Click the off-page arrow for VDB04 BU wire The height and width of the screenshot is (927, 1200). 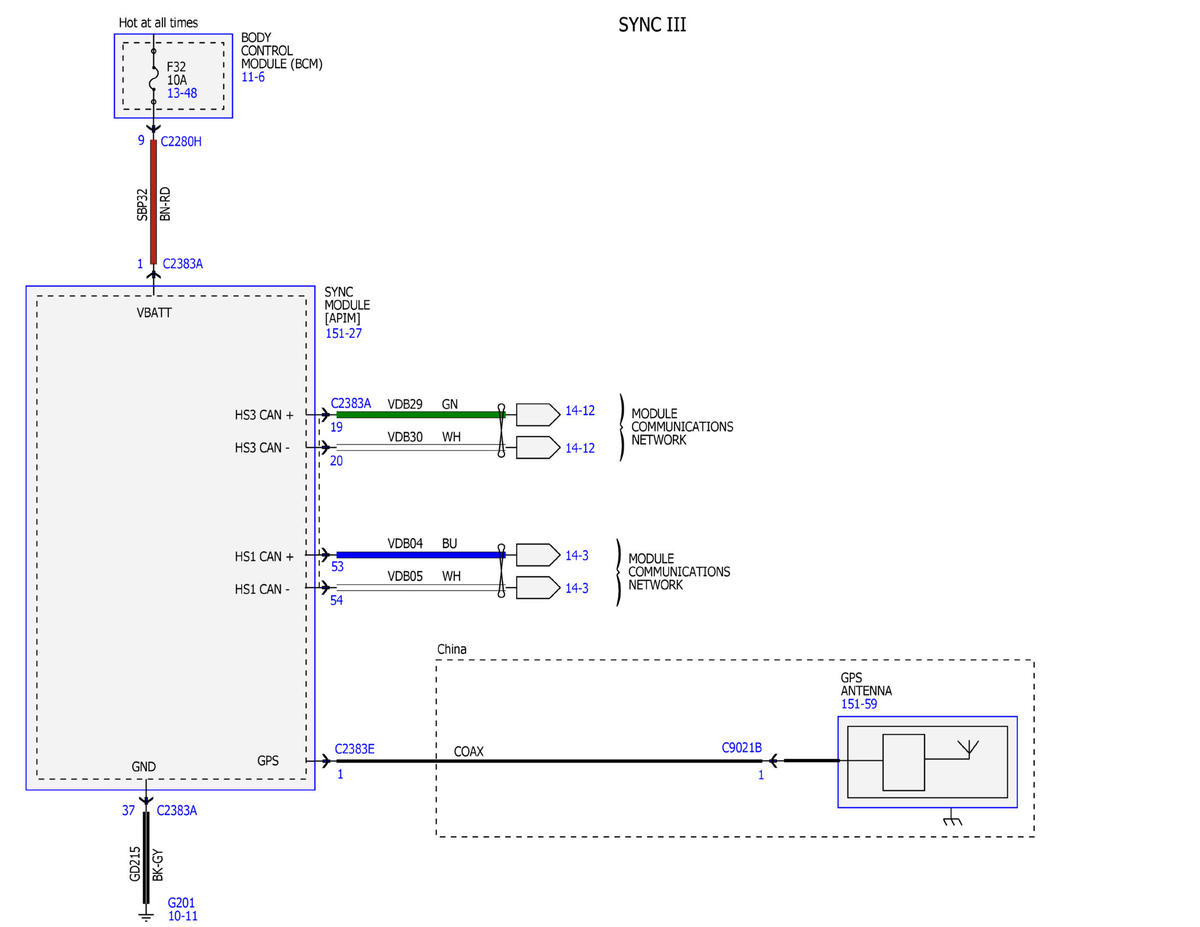click(x=538, y=554)
